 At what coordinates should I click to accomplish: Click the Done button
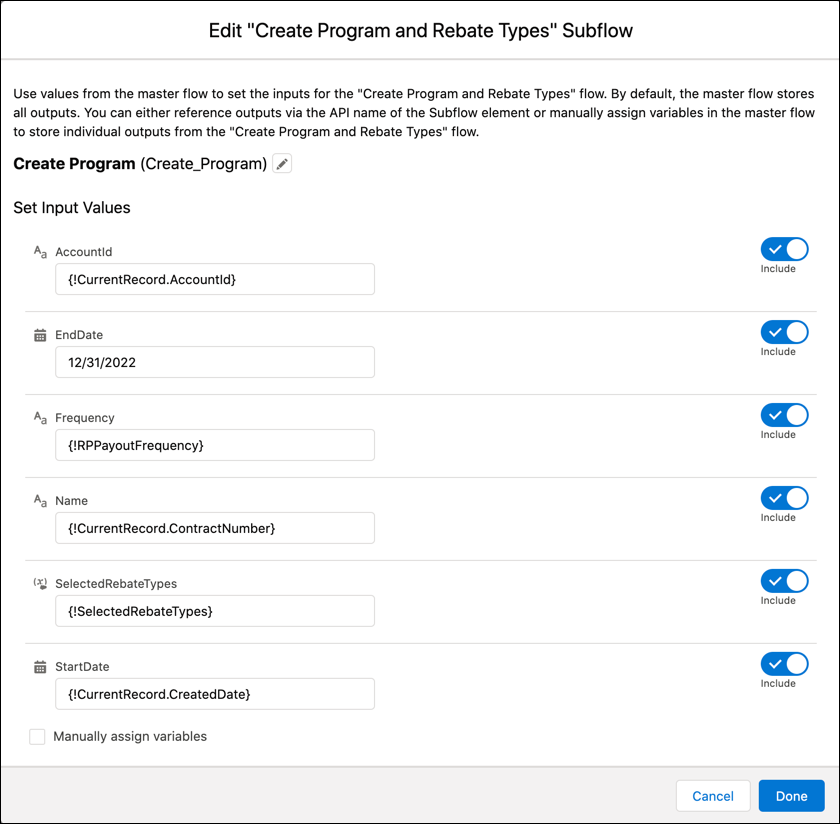click(x=791, y=796)
